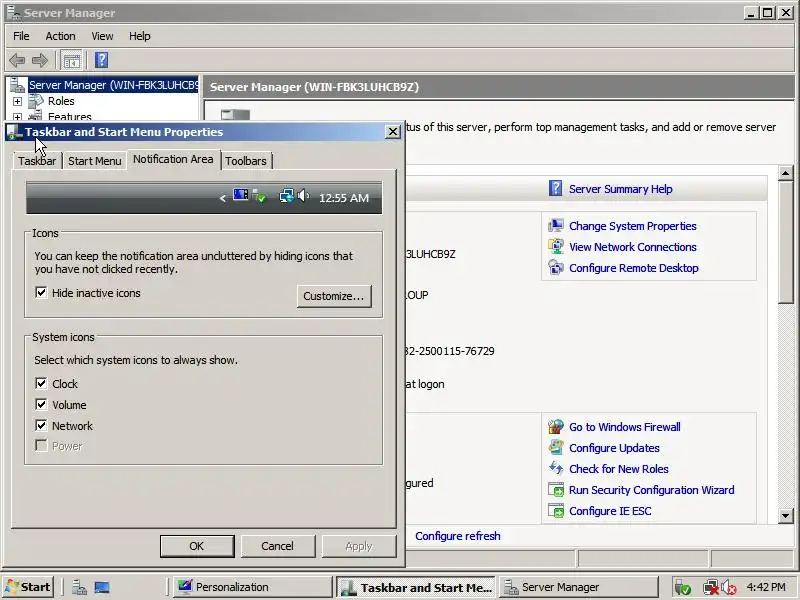Switch to Server Manager taskbar button
This screenshot has height=600, width=800.
click(579, 587)
